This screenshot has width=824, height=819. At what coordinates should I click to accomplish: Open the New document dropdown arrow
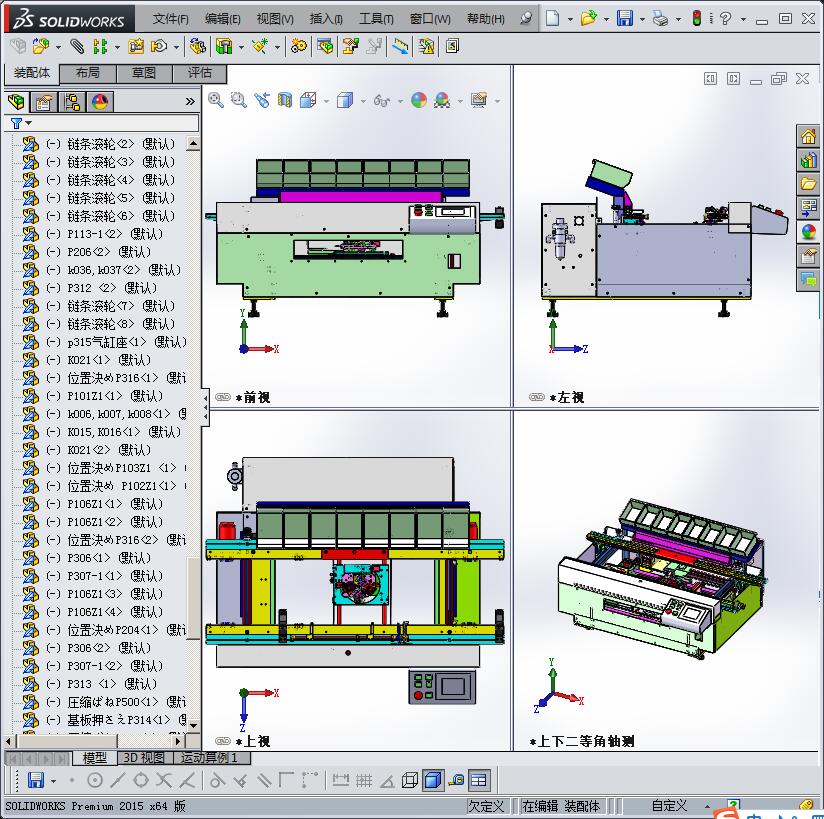(x=570, y=19)
